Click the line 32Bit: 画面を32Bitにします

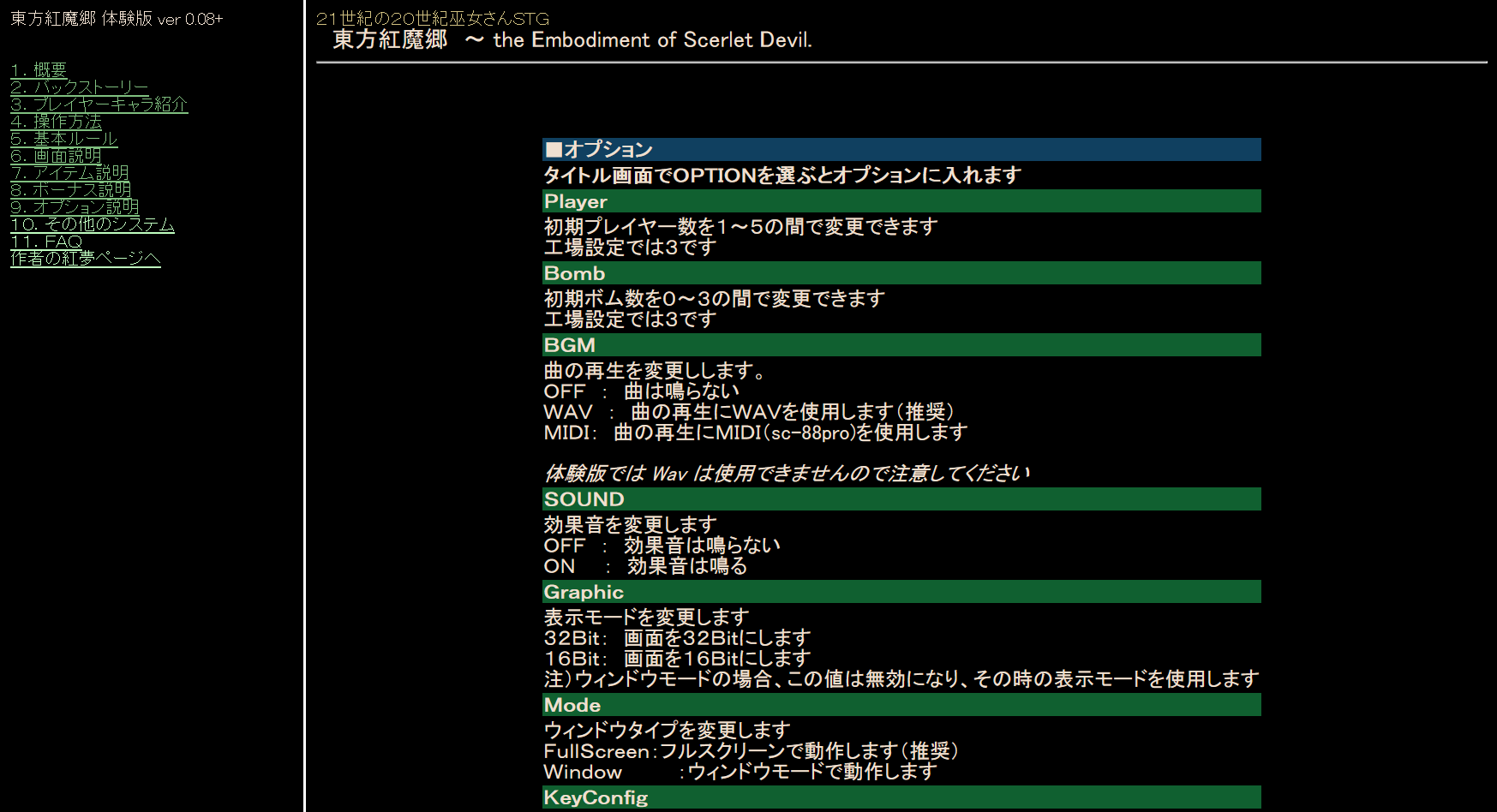click(677, 638)
